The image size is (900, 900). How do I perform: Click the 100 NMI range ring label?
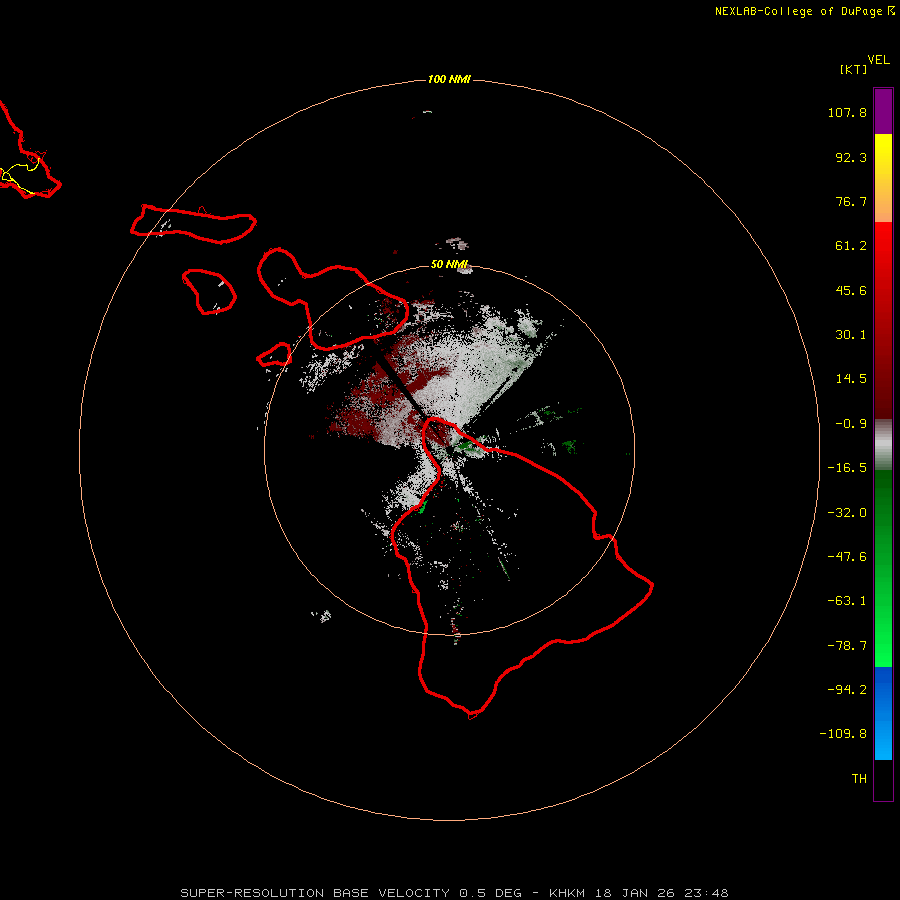pos(449,79)
